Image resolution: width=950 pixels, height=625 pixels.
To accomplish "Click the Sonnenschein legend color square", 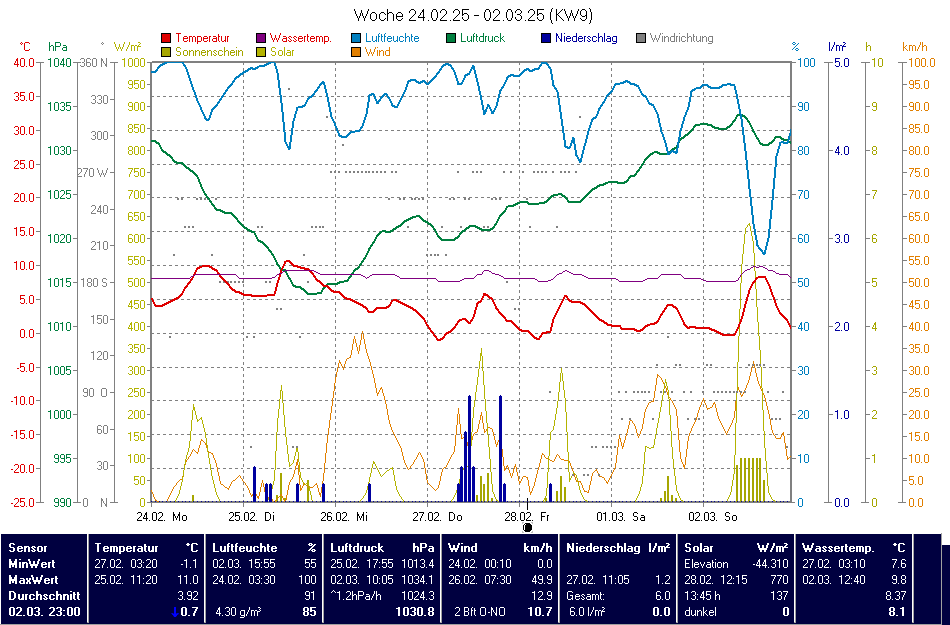I will click(x=166, y=52).
